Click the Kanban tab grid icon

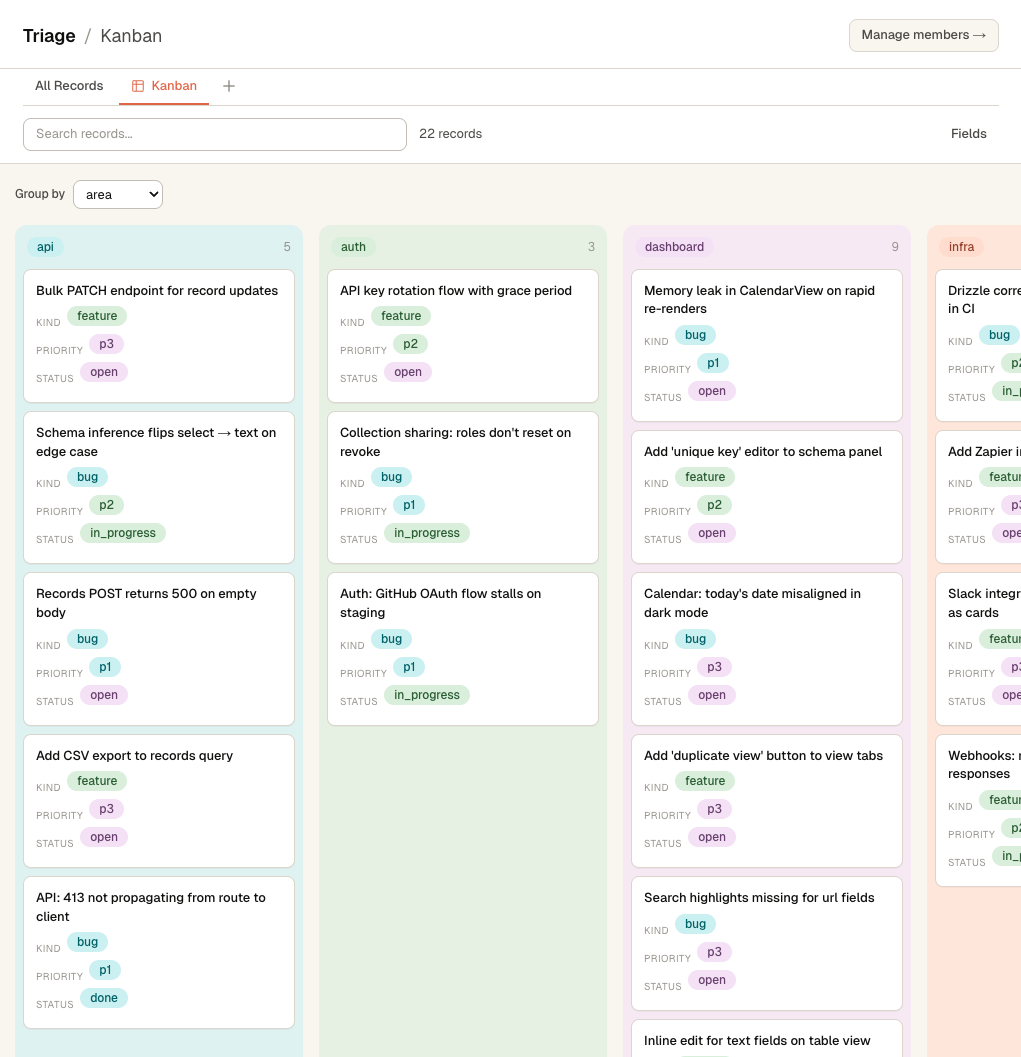pos(137,86)
